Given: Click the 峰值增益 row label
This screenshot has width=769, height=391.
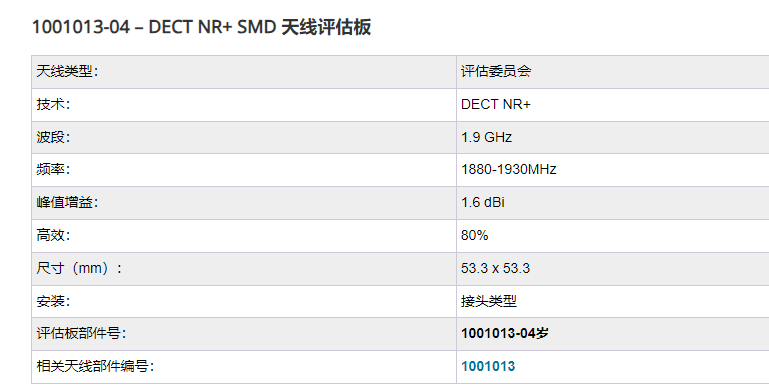Looking at the screenshot, I should 67,203.
